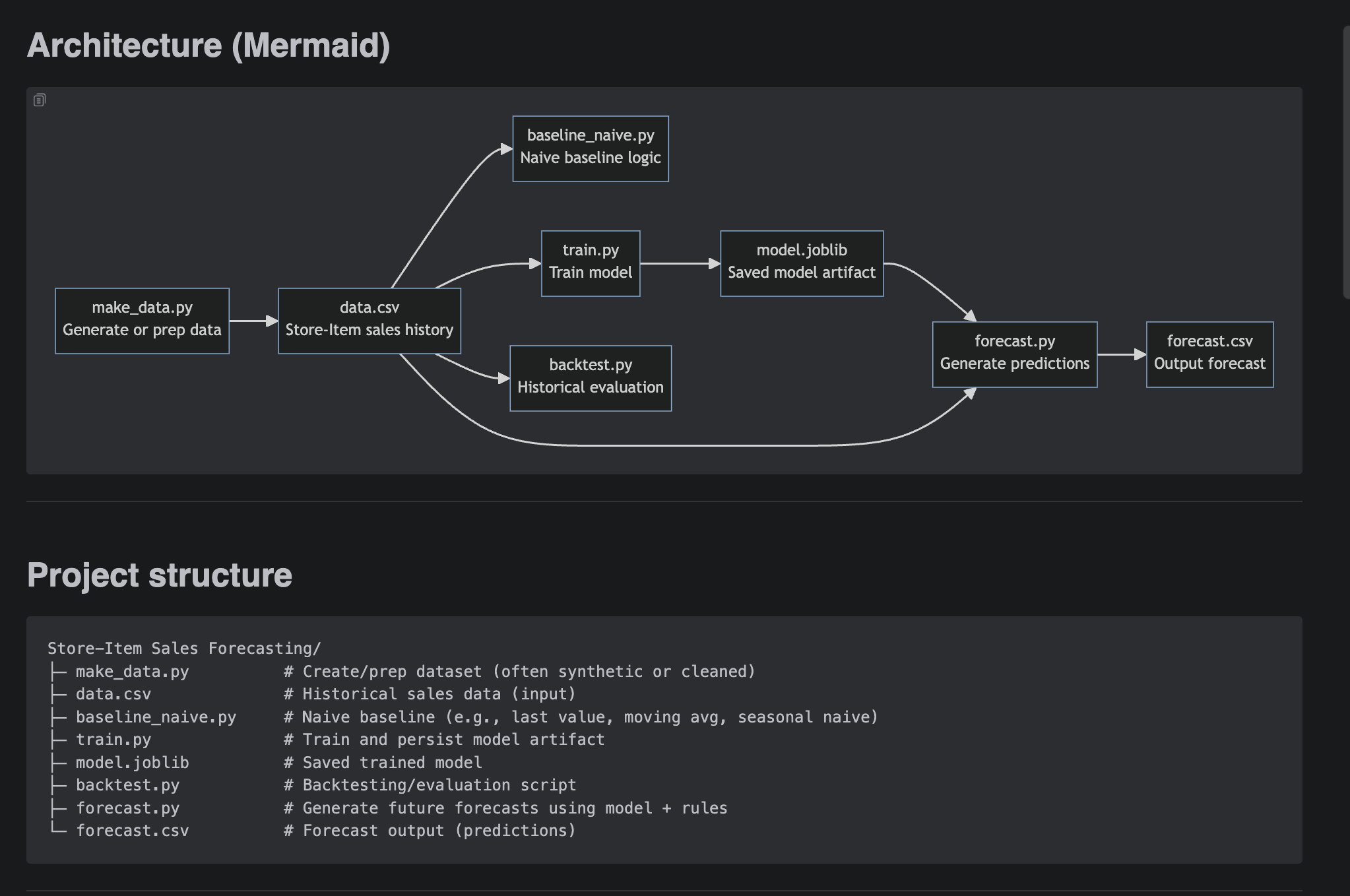This screenshot has height=896, width=1350.
Task: Click baseline_naive.py entry in project structure
Action: click(x=156, y=717)
